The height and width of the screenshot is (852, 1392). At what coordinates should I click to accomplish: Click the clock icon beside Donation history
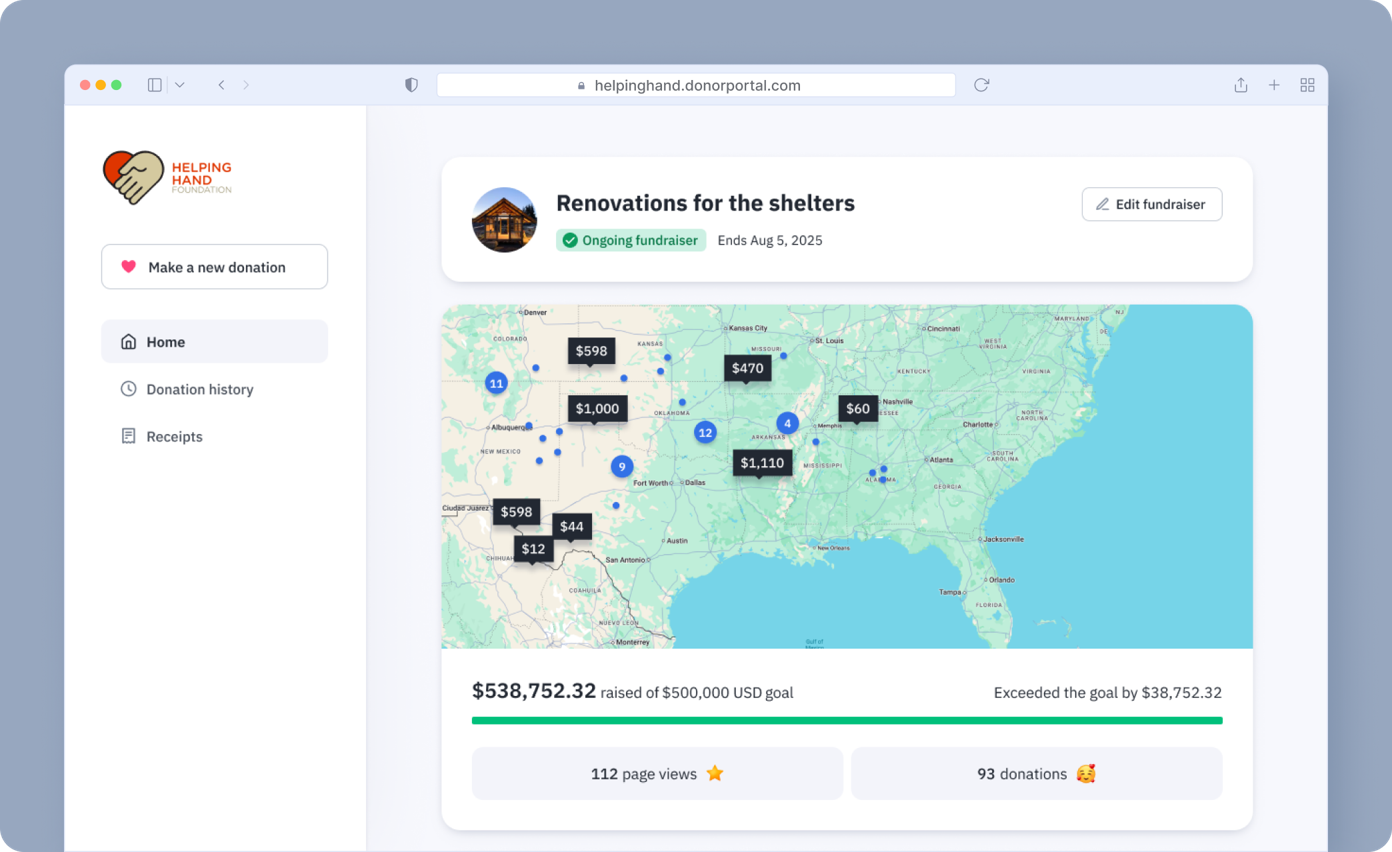(x=128, y=389)
